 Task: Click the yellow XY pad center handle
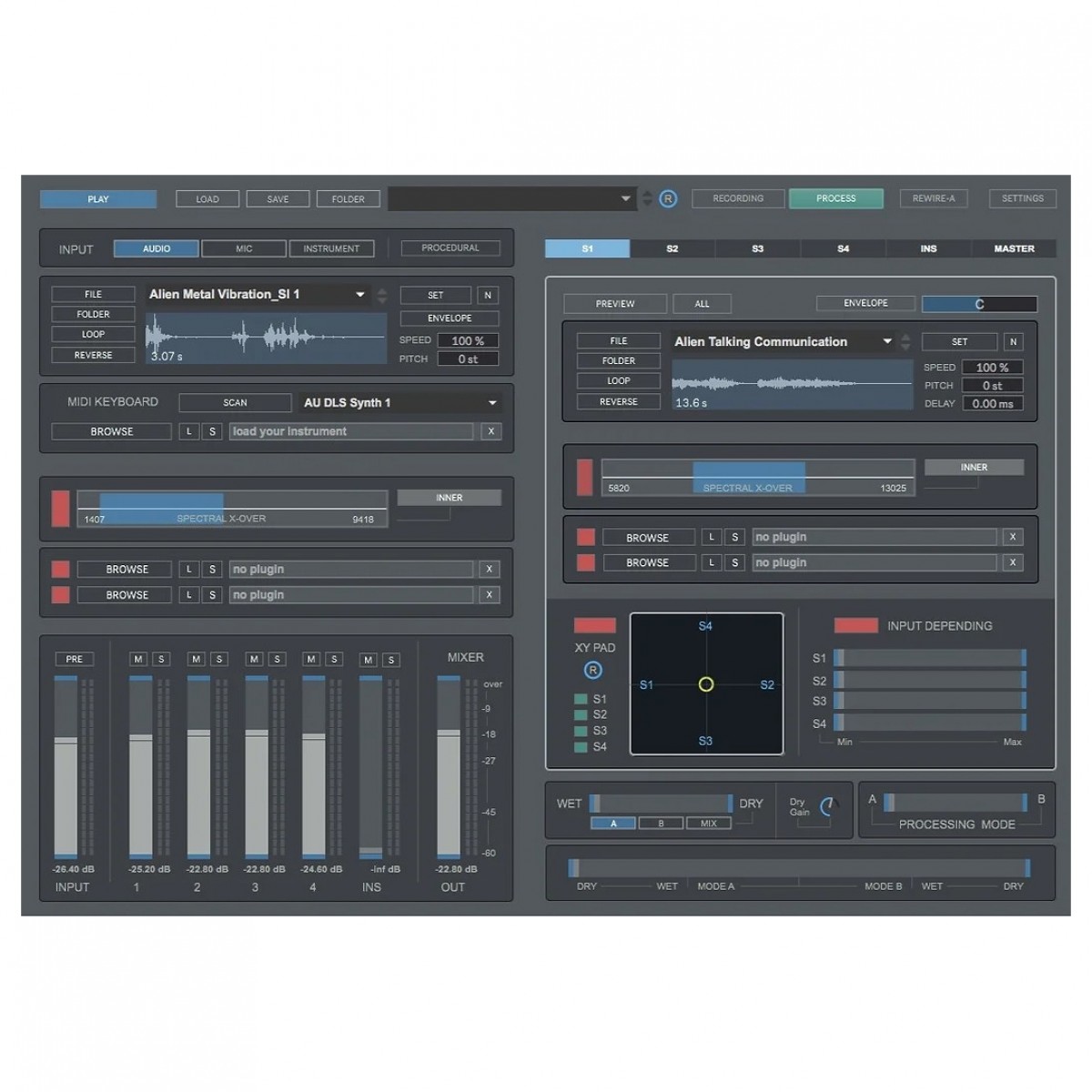click(705, 684)
